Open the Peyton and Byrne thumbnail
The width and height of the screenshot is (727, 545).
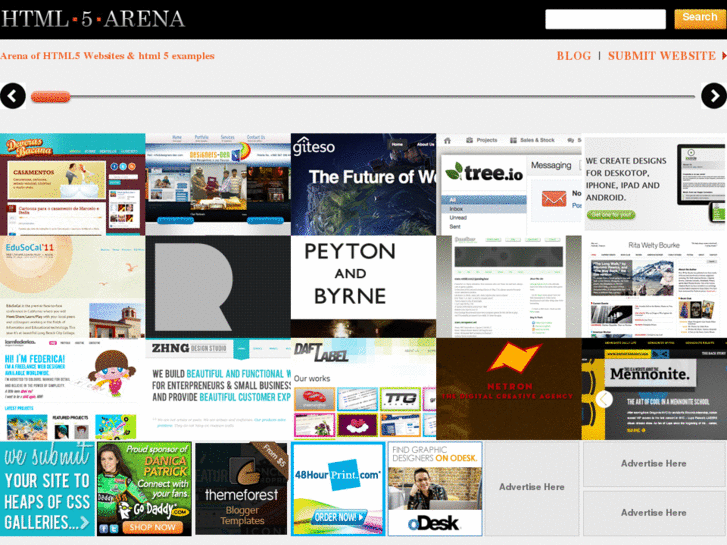point(364,287)
